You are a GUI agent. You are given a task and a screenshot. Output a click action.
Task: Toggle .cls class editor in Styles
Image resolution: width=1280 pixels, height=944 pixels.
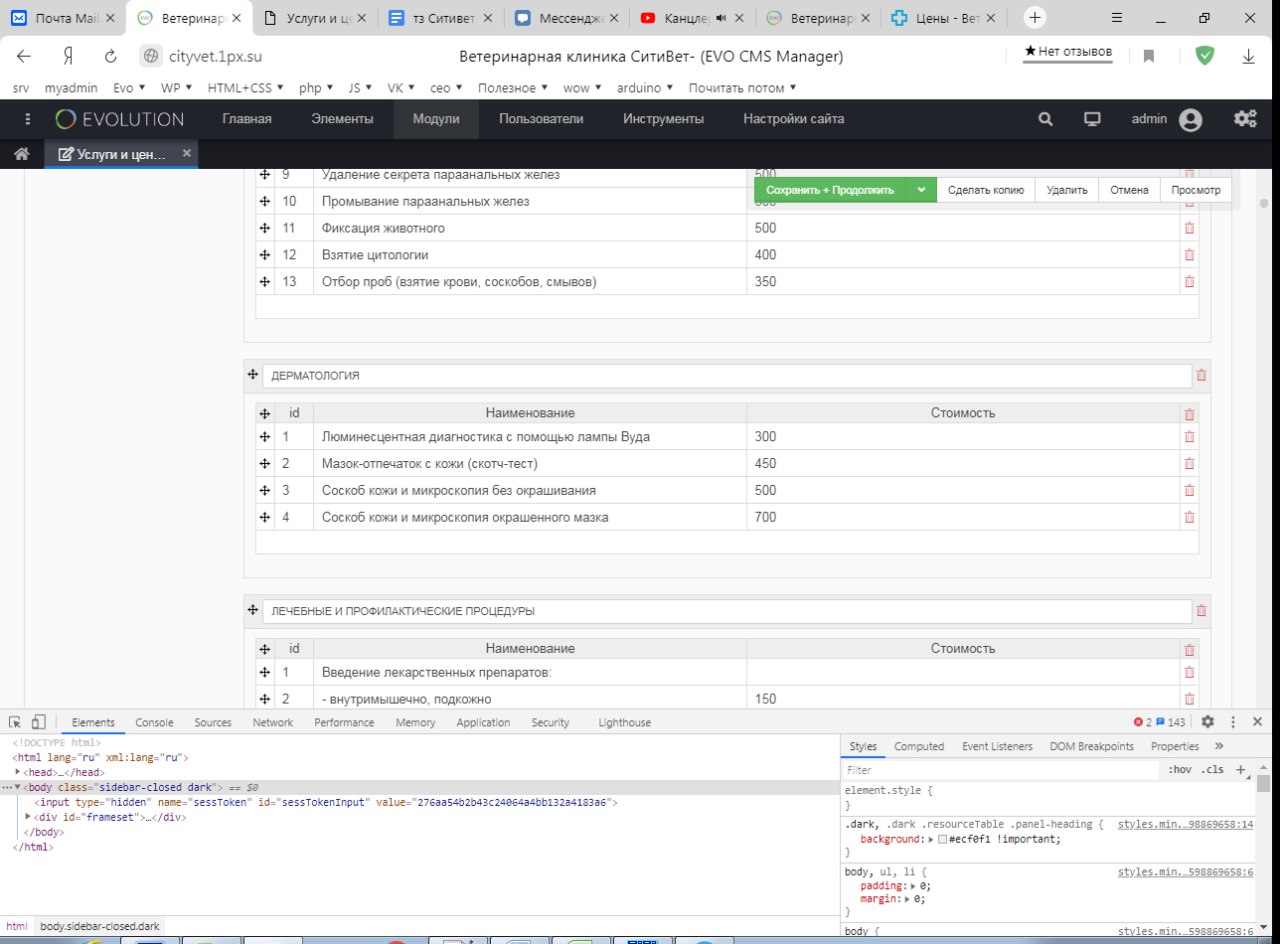(1213, 770)
